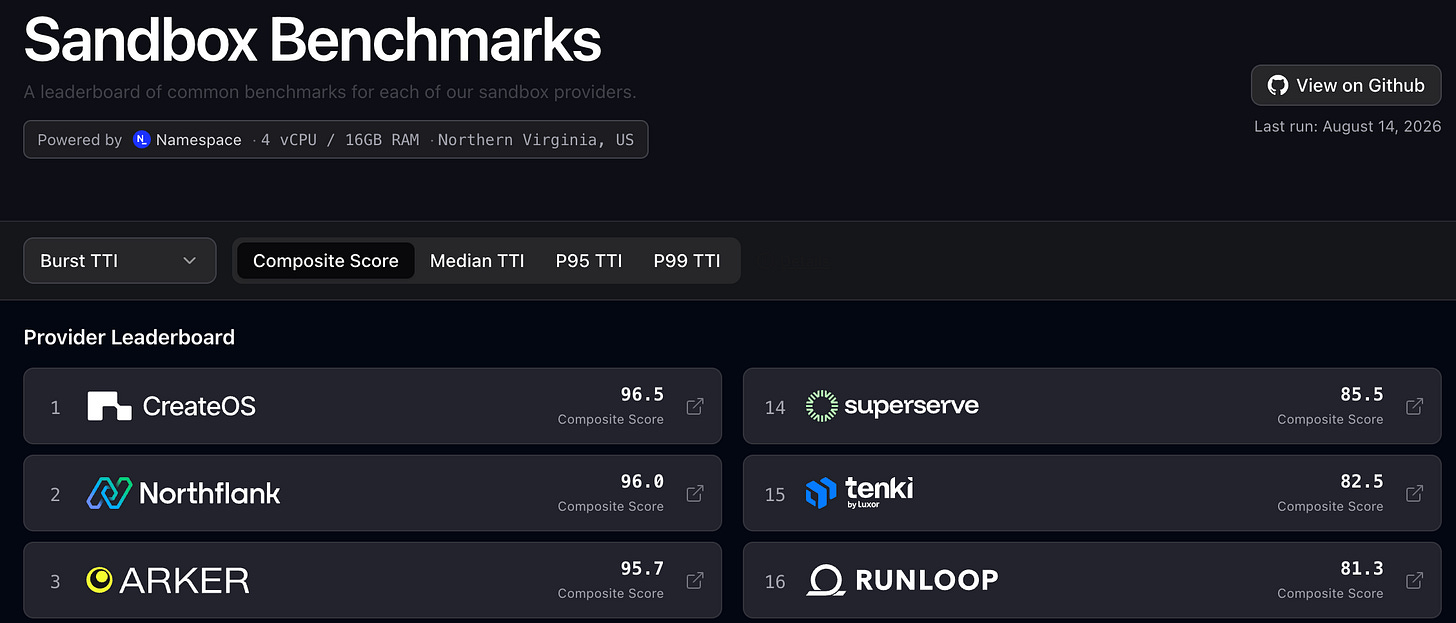Click the superserve logo
1456x623 pixels.
(892, 406)
